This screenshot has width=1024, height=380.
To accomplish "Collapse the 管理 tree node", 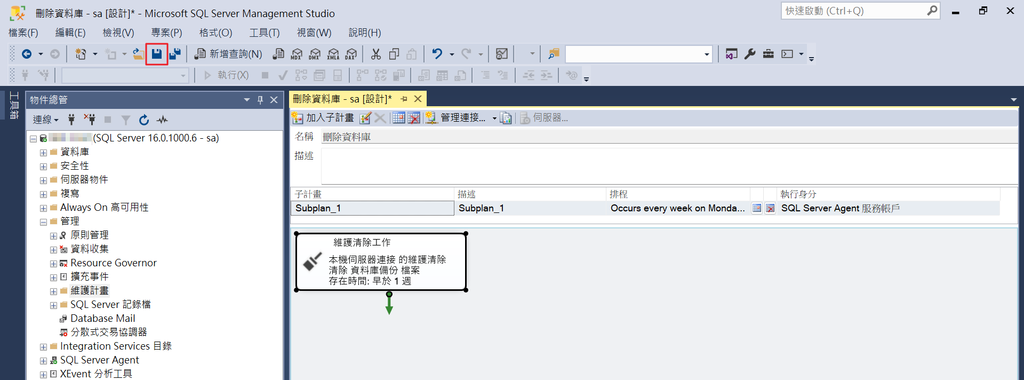I will [44, 221].
